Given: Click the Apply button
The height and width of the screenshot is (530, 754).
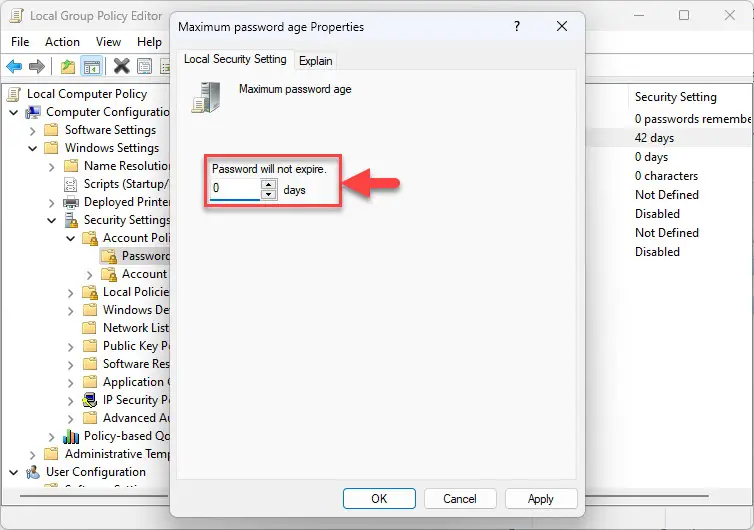Looking at the screenshot, I should click(541, 498).
